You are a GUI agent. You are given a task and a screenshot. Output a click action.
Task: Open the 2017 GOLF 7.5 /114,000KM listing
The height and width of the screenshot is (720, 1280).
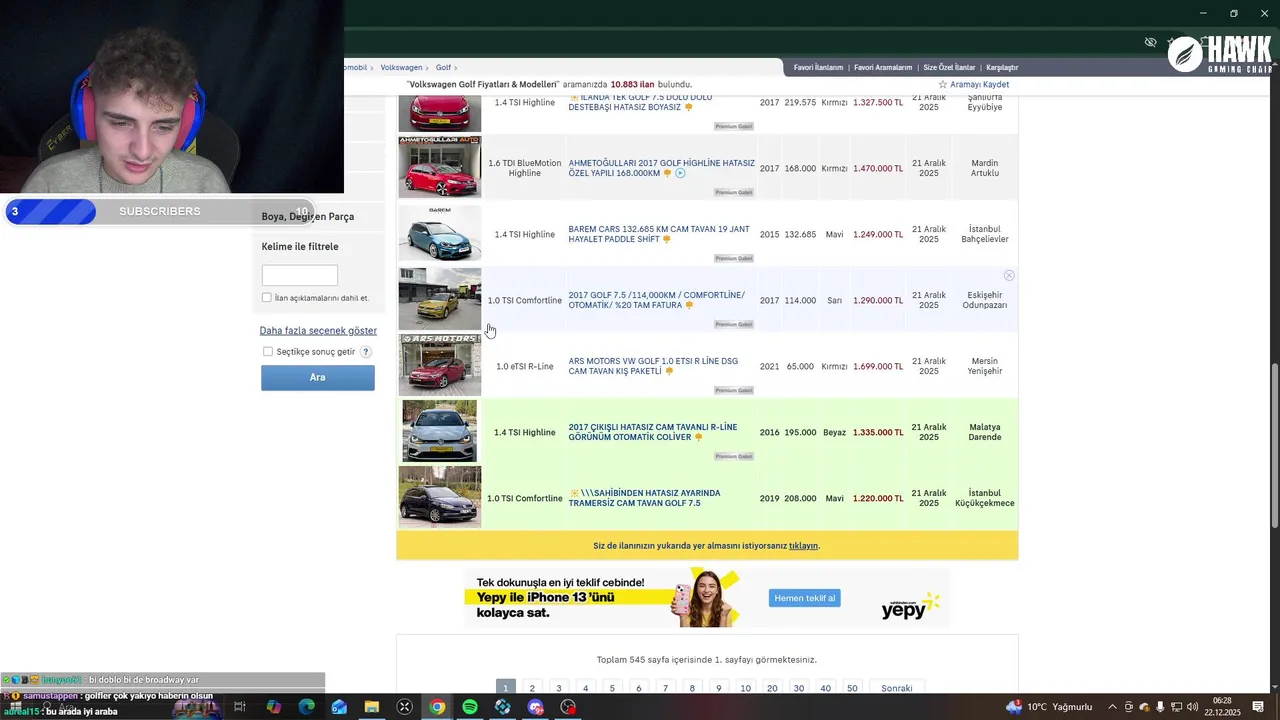[657, 300]
